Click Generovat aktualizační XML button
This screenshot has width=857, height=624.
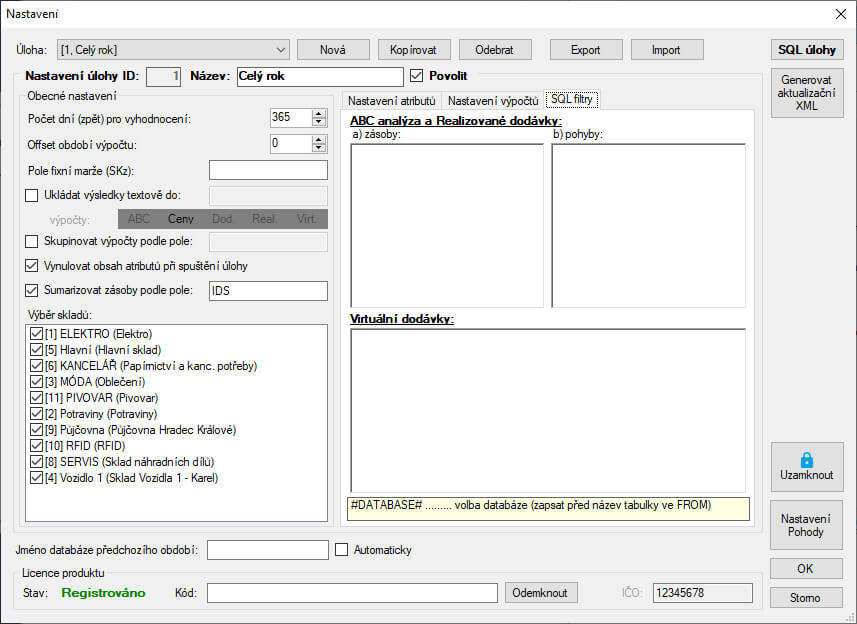[806, 94]
